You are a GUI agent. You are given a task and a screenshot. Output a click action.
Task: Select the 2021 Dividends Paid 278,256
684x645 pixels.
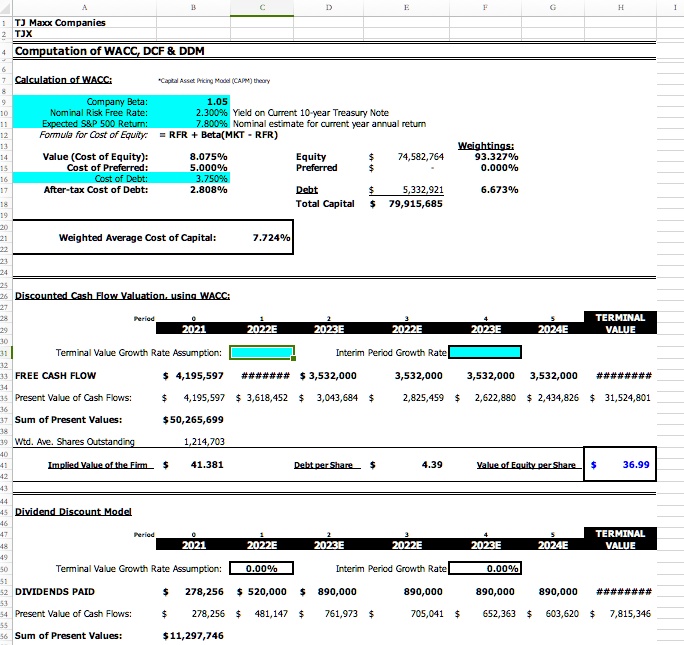click(x=204, y=592)
